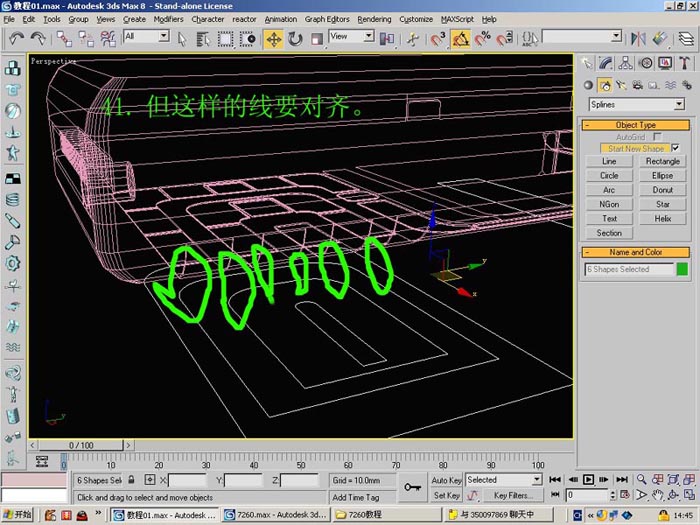Image resolution: width=700 pixels, height=525 pixels.
Task: Click the Circle shape button
Action: pos(609,175)
